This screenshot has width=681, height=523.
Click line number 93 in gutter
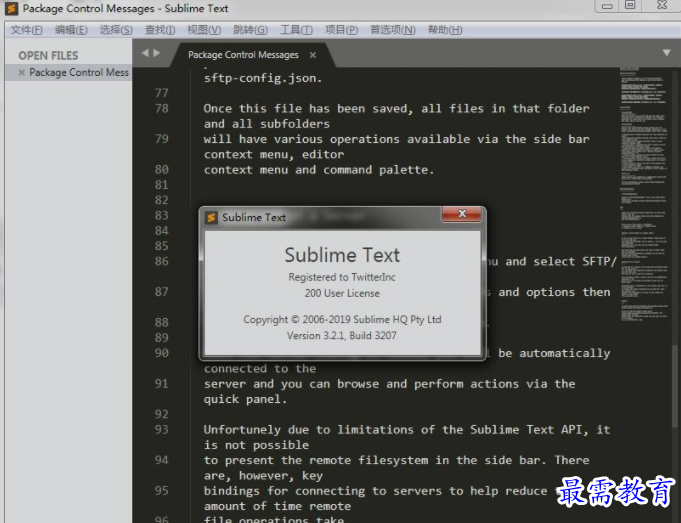point(162,430)
